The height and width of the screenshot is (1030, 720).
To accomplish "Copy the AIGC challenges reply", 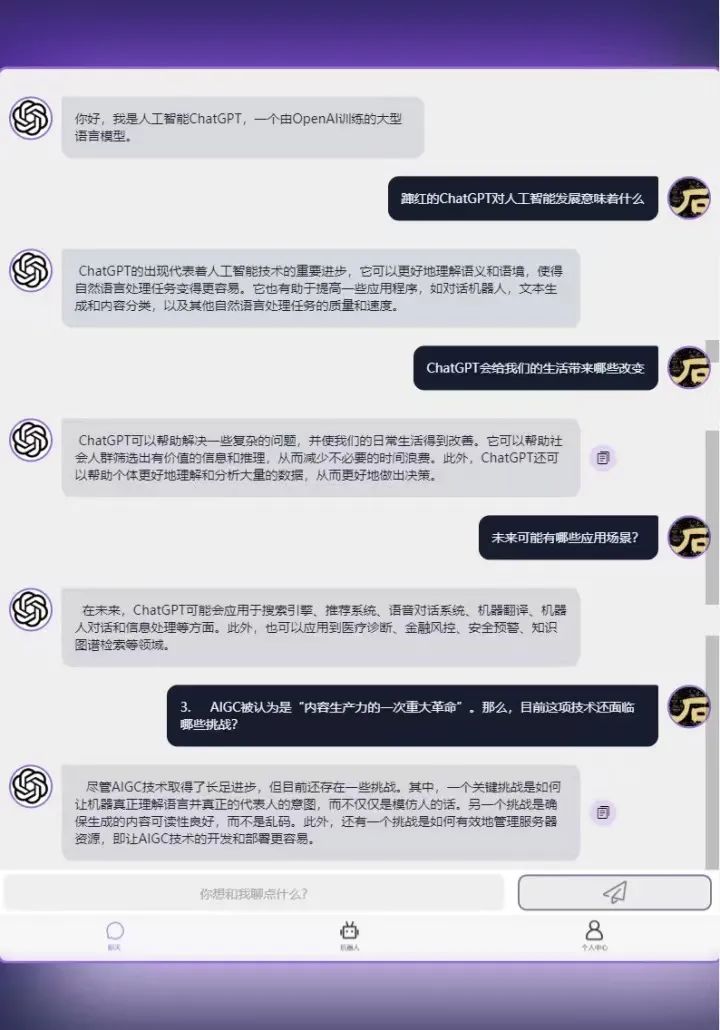I will click(603, 813).
